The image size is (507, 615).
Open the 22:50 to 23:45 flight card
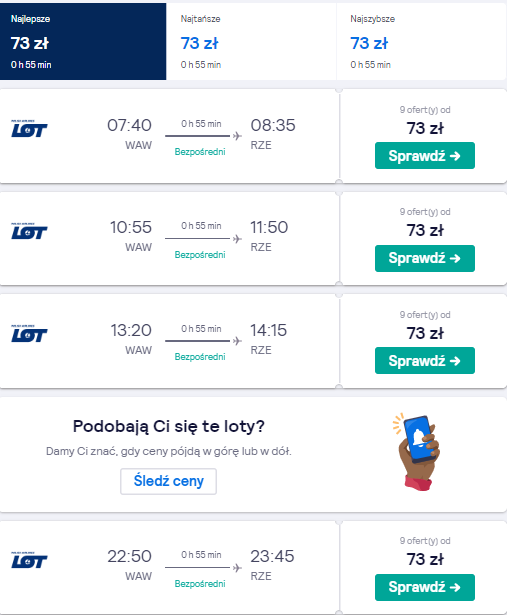click(x=169, y=568)
